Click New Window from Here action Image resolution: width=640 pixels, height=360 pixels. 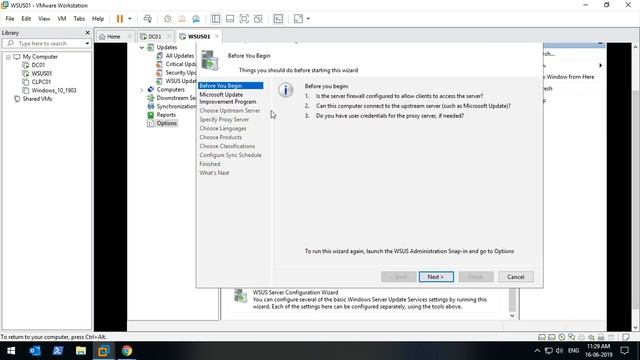[x=570, y=77]
